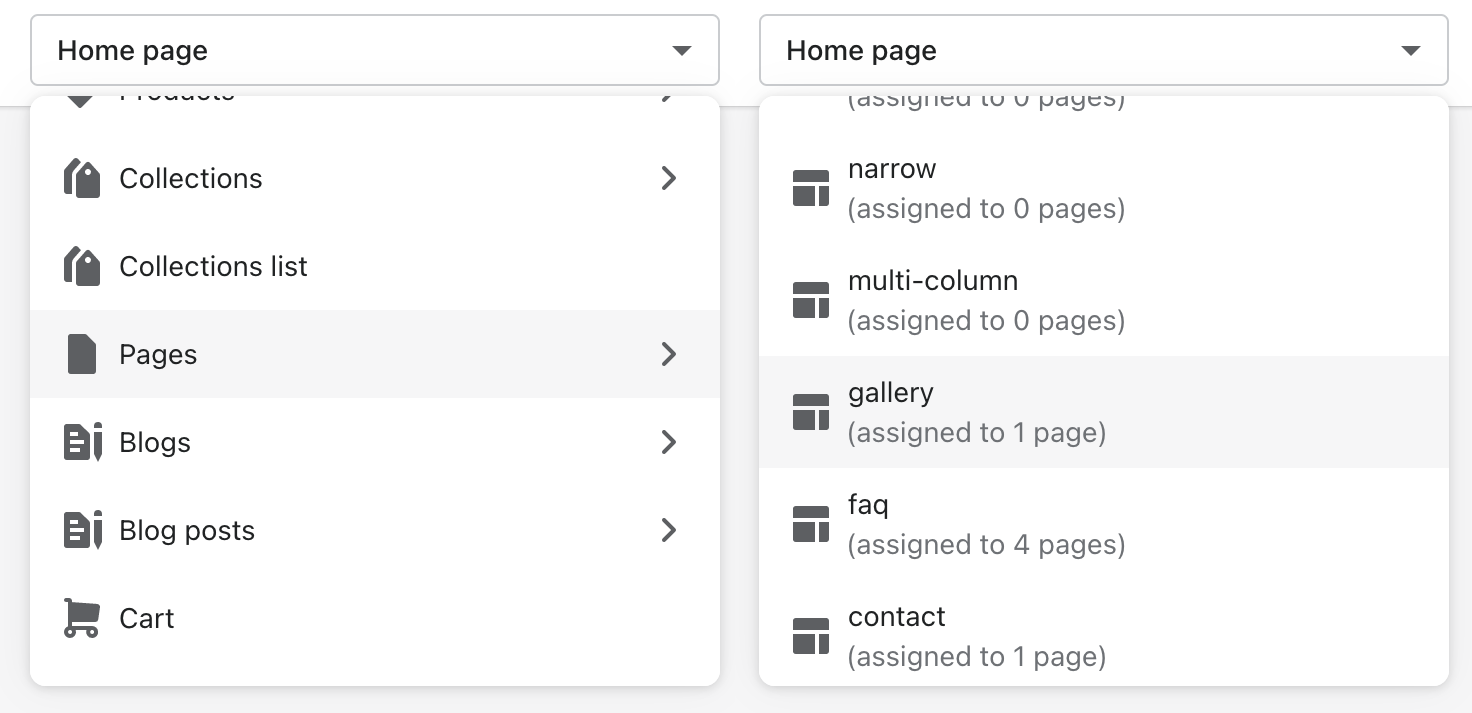The image size is (1472, 713).
Task: Click the narrow template layout icon
Action: 811,188
